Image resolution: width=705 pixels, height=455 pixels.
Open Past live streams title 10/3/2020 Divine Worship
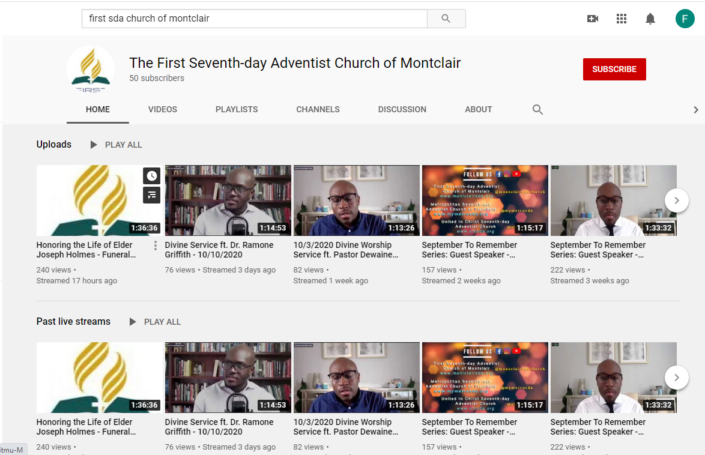[x=346, y=427]
